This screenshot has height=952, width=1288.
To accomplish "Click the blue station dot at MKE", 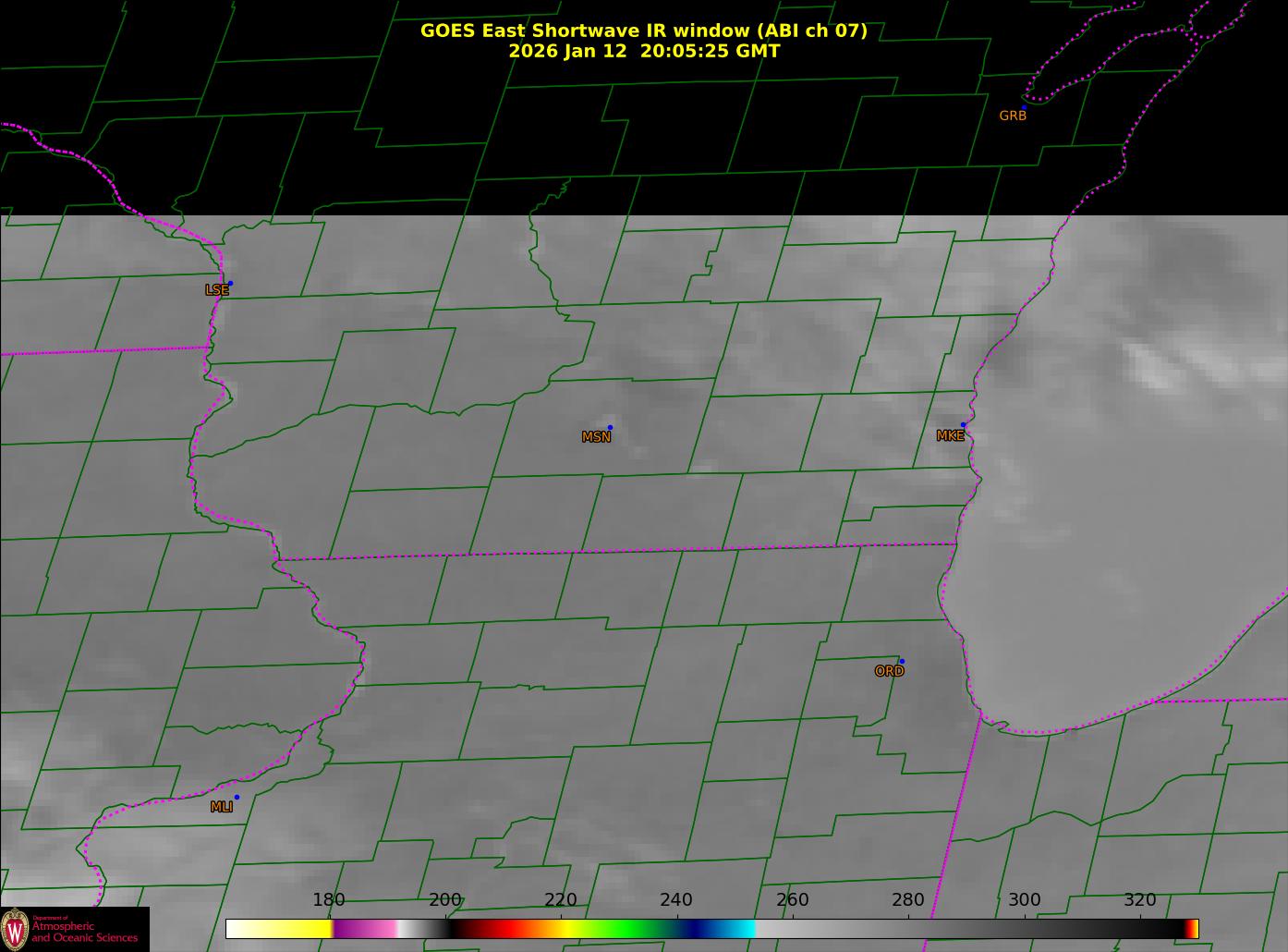I will tap(963, 425).
